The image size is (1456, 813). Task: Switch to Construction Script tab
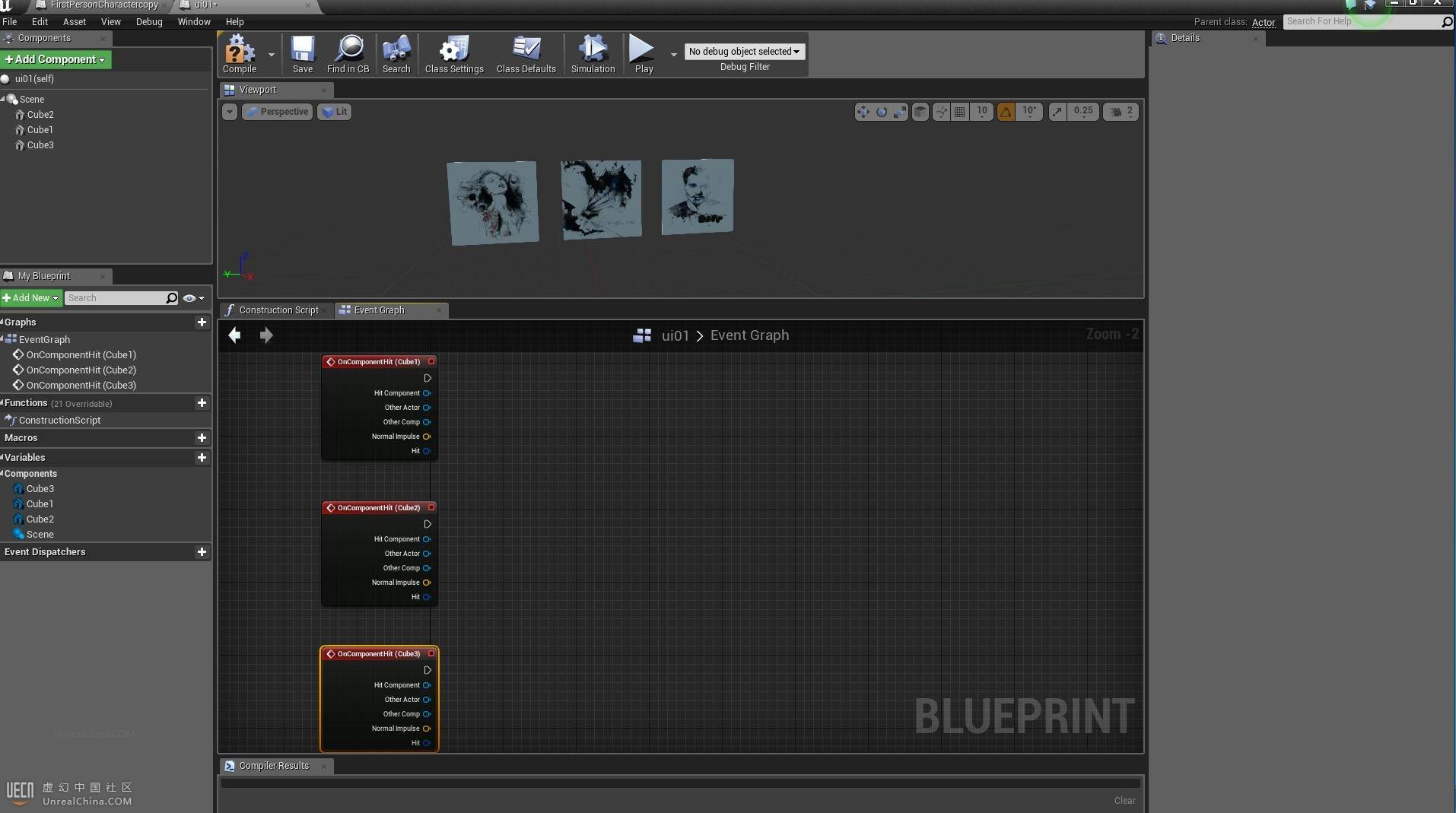(x=278, y=310)
